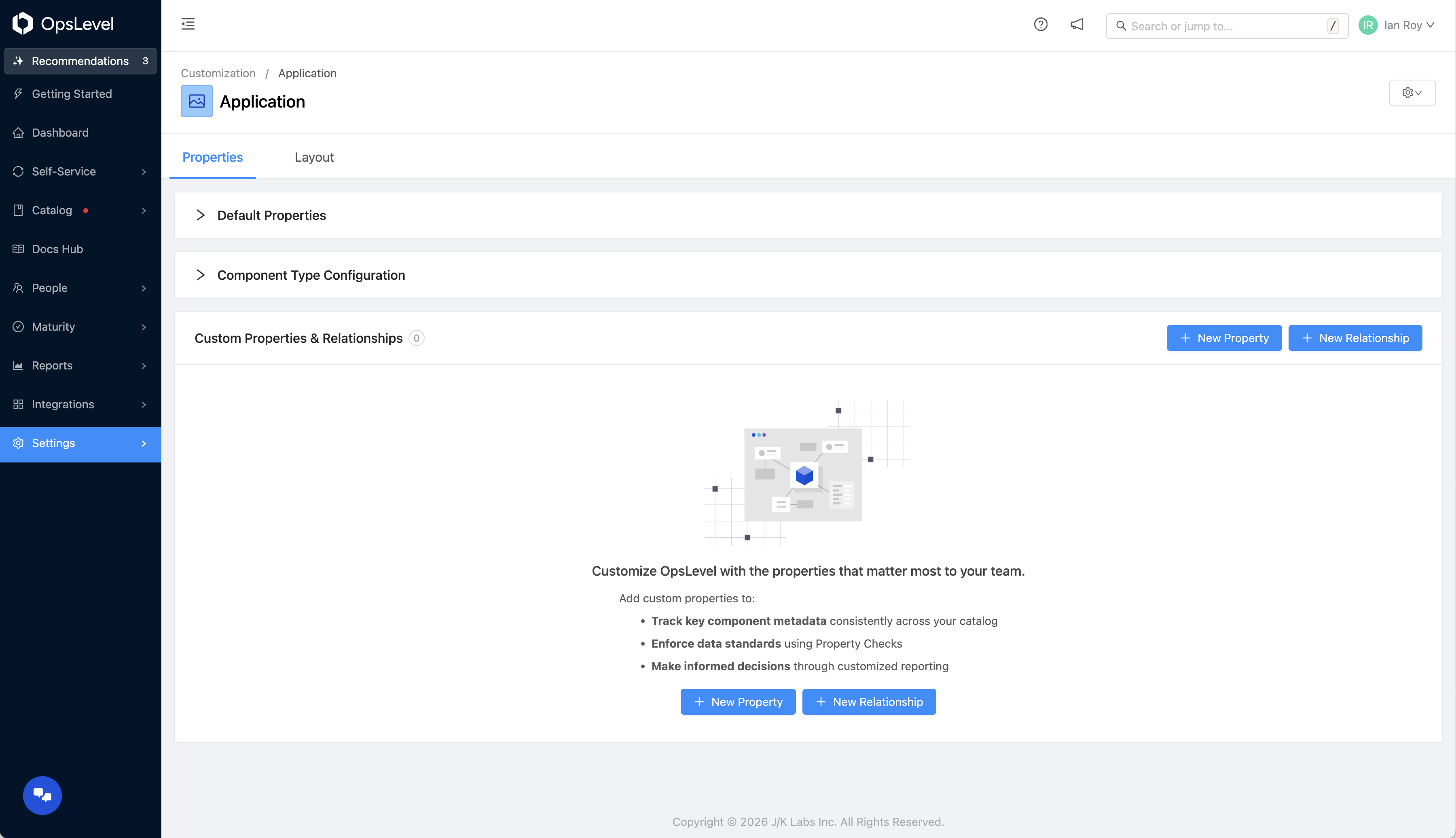Click the Maturity checkmark circle icon

(19, 327)
